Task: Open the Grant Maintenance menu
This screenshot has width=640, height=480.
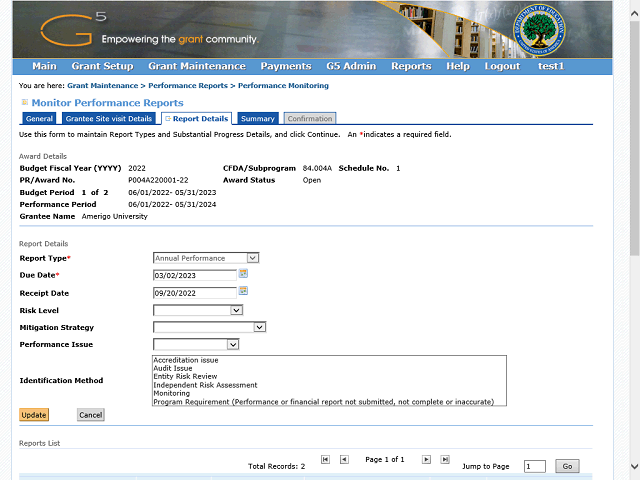Action: pos(196,66)
